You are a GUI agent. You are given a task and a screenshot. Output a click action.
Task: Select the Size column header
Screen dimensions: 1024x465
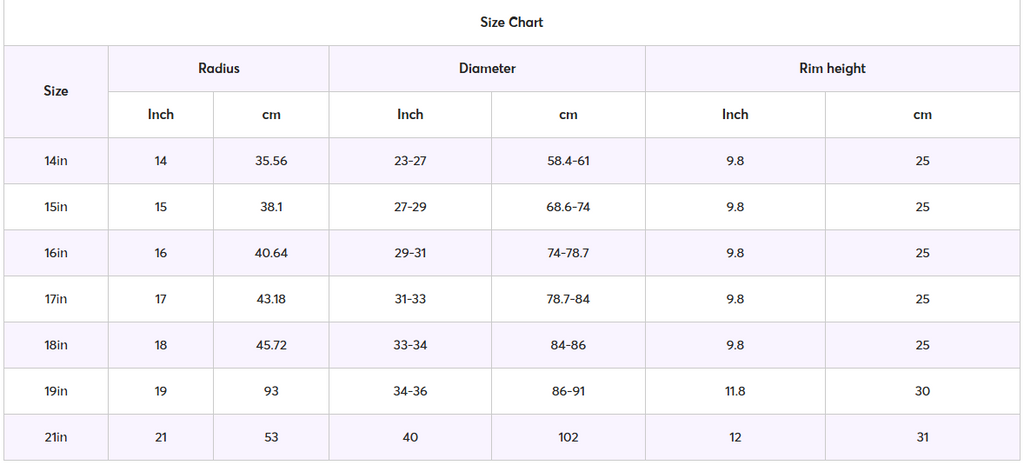click(56, 91)
